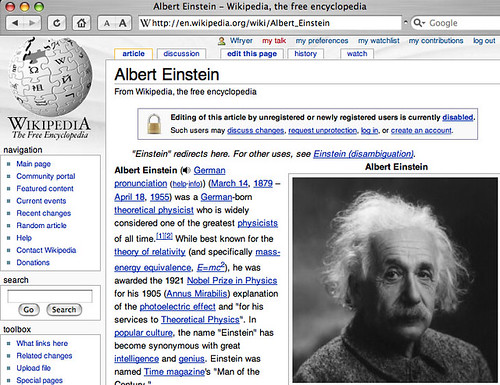Open the Donations link

coord(33,263)
